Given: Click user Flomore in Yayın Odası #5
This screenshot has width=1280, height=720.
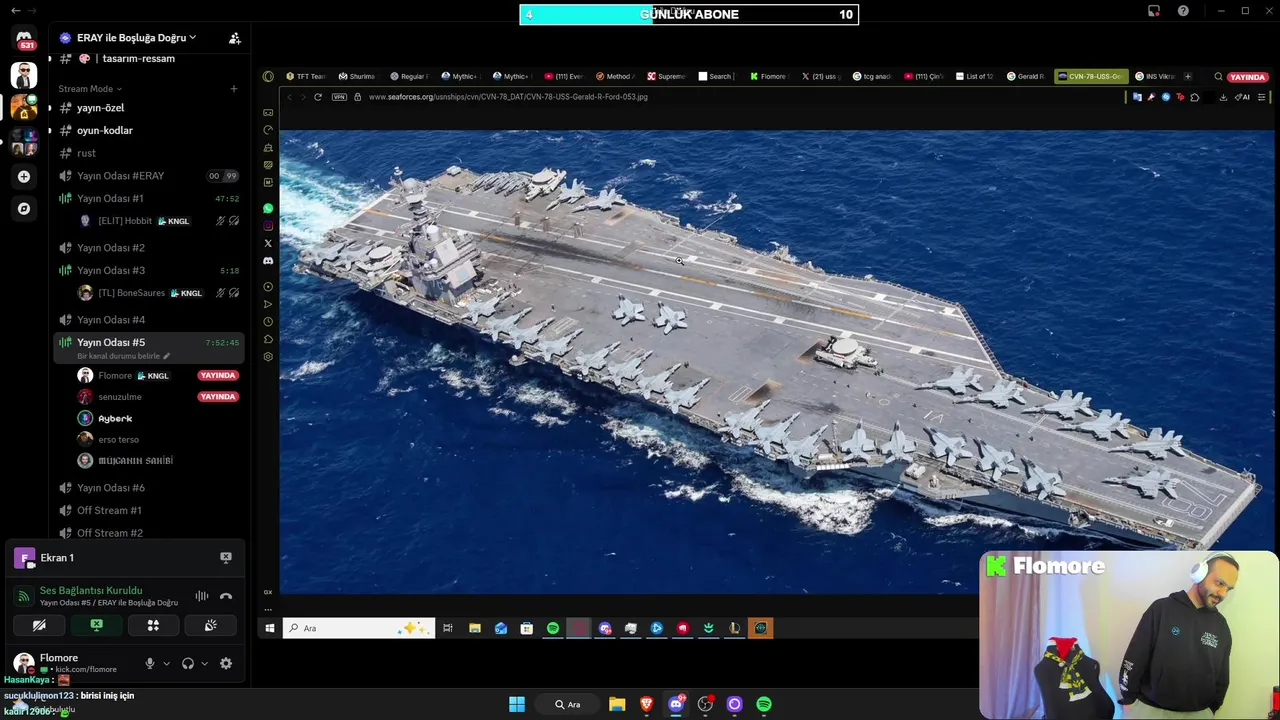Looking at the screenshot, I should [x=157, y=376].
